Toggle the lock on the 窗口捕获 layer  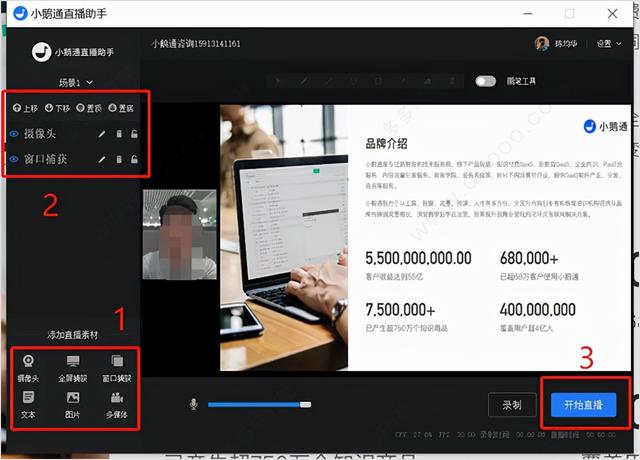click(x=134, y=159)
